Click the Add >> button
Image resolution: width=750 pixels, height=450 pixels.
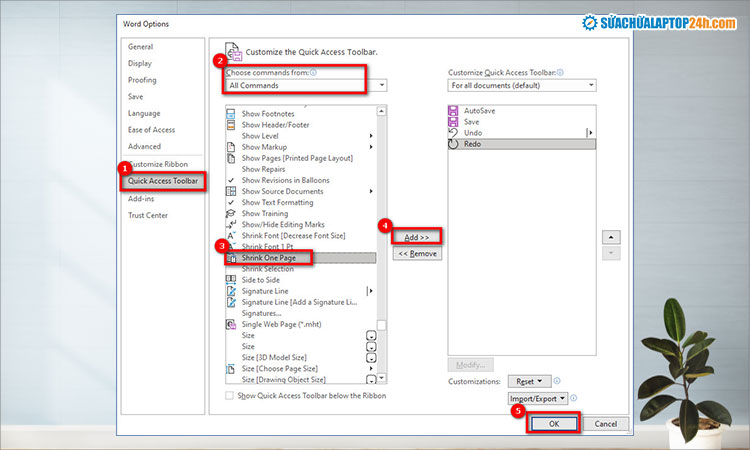click(x=417, y=237)
